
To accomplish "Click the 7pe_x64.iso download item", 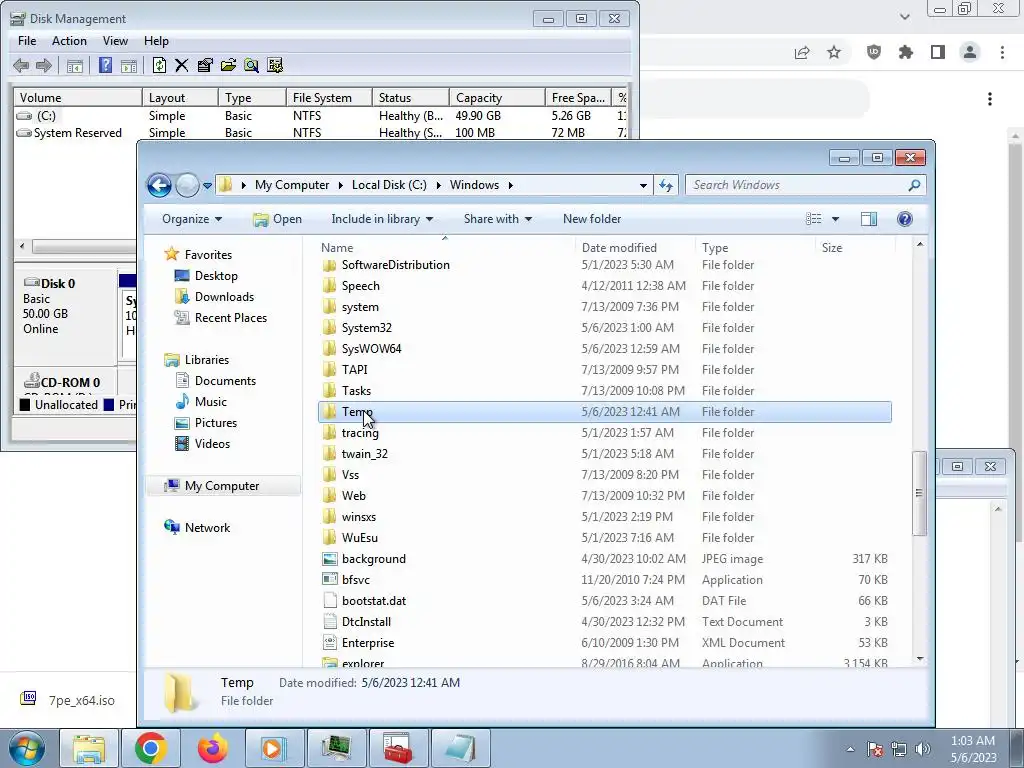I will 68,700.
